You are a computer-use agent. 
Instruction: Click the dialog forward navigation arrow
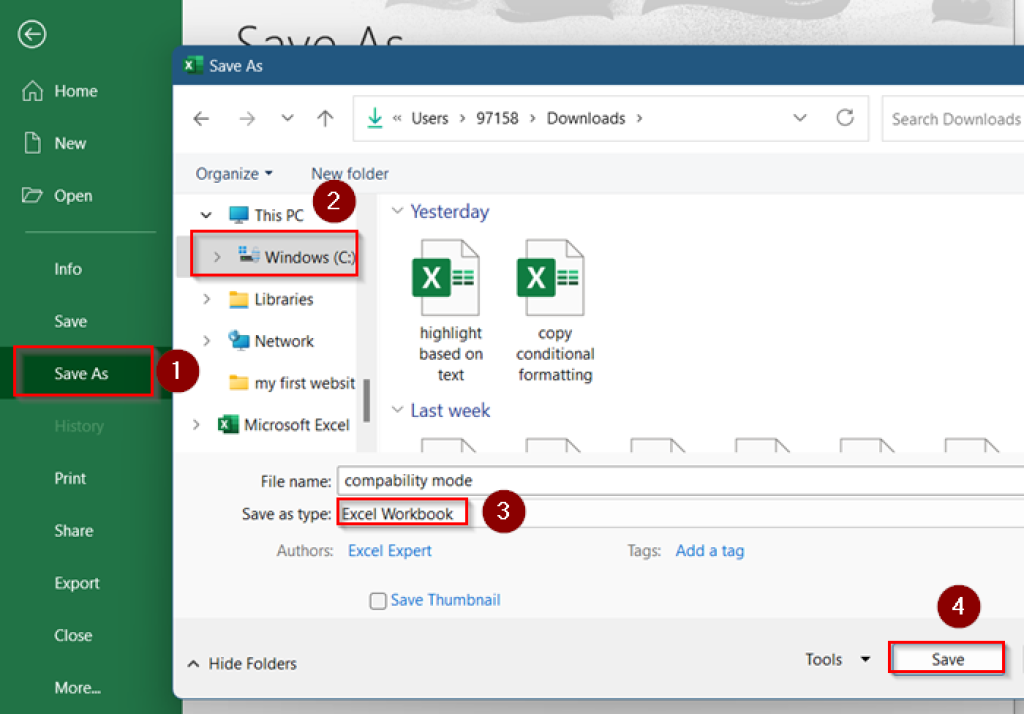247,118
